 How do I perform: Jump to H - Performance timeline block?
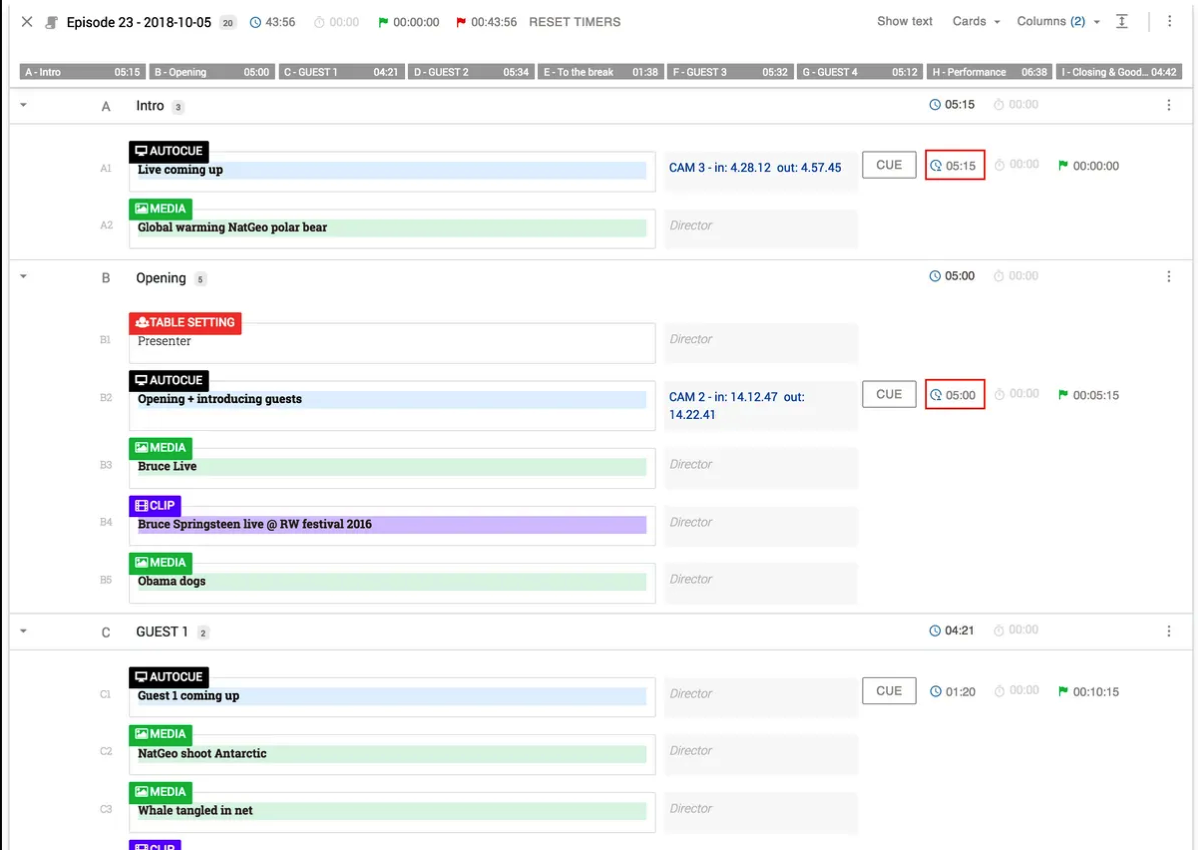click(x=989, y=72)
